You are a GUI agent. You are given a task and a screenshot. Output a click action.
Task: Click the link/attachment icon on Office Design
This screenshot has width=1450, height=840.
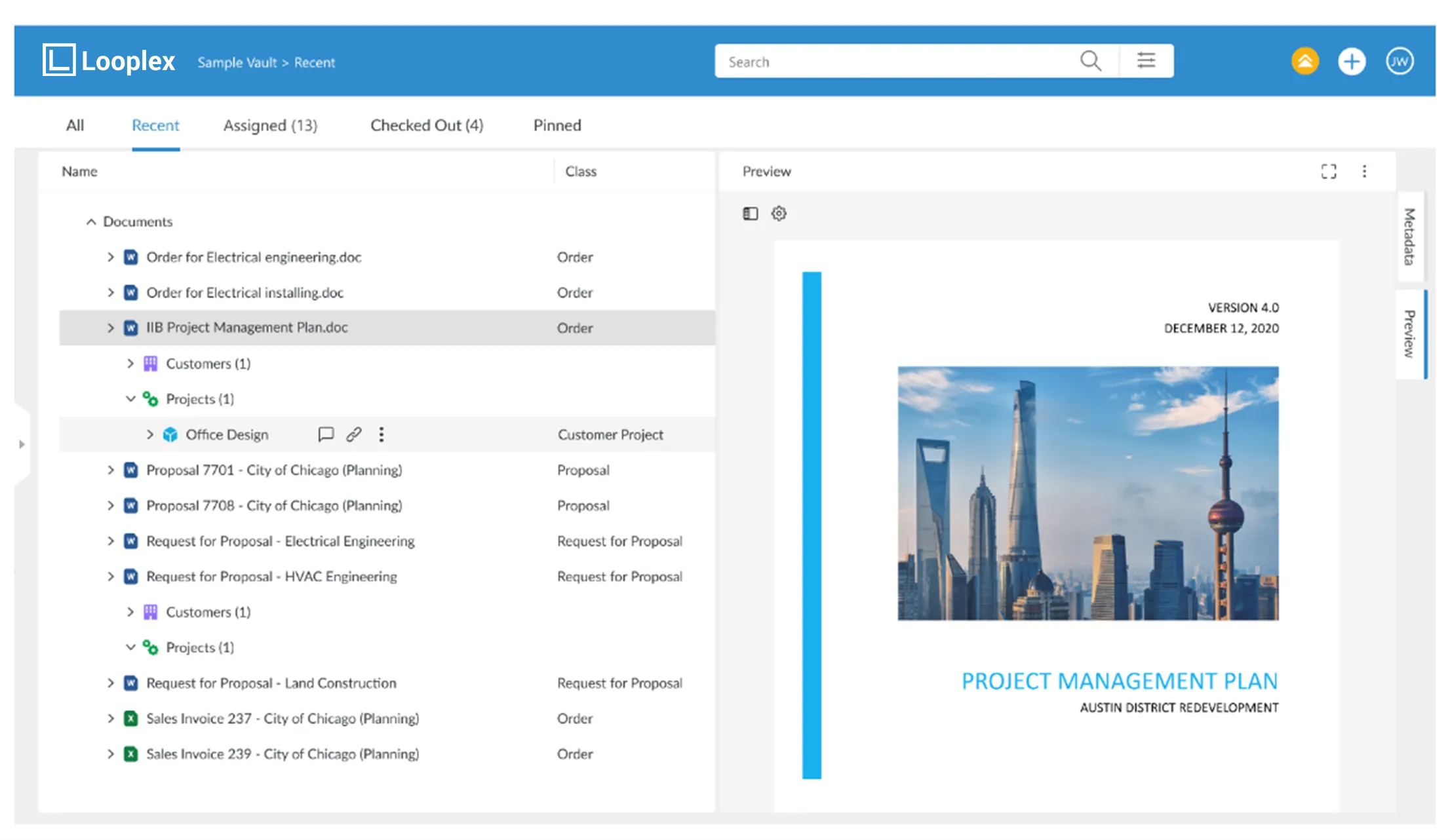coord(354,434)
